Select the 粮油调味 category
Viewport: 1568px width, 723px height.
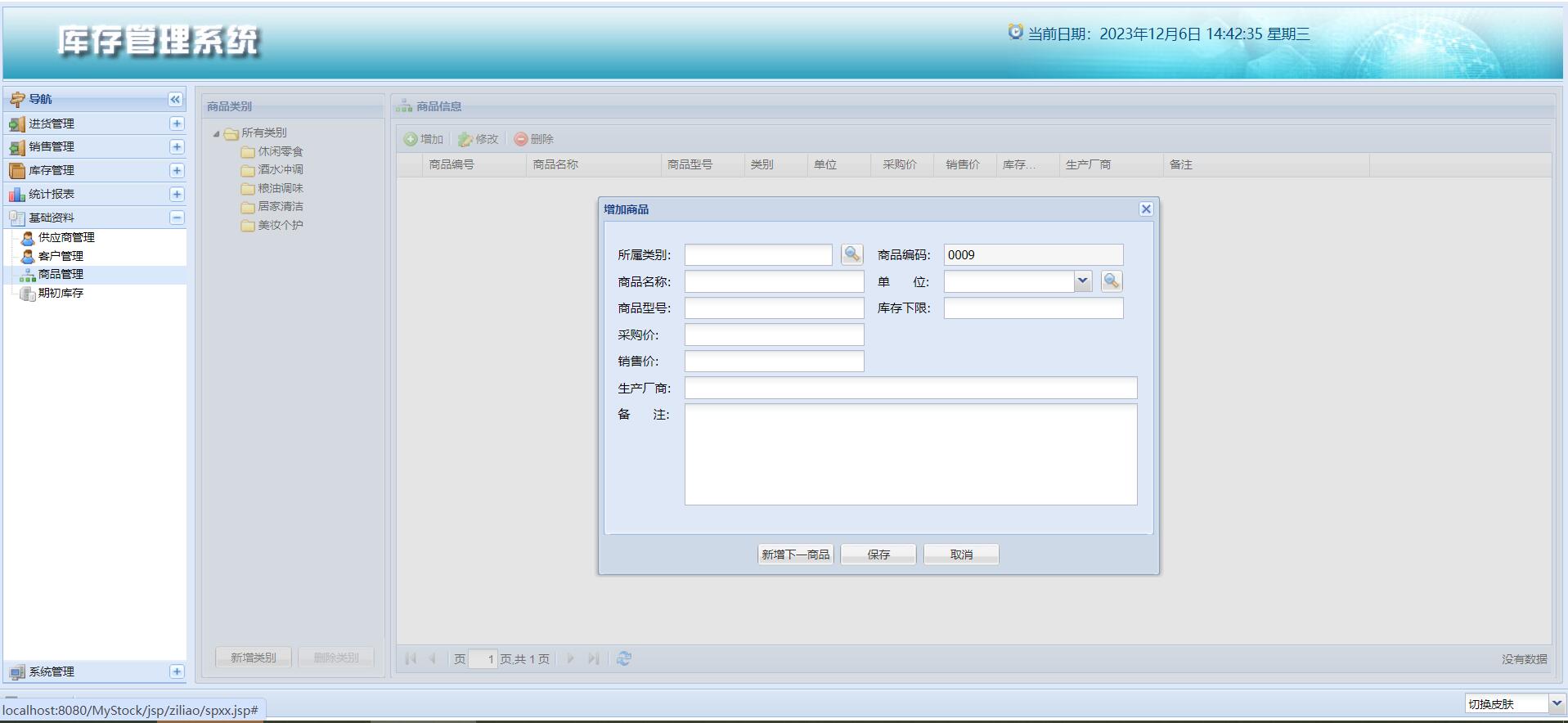281,188
